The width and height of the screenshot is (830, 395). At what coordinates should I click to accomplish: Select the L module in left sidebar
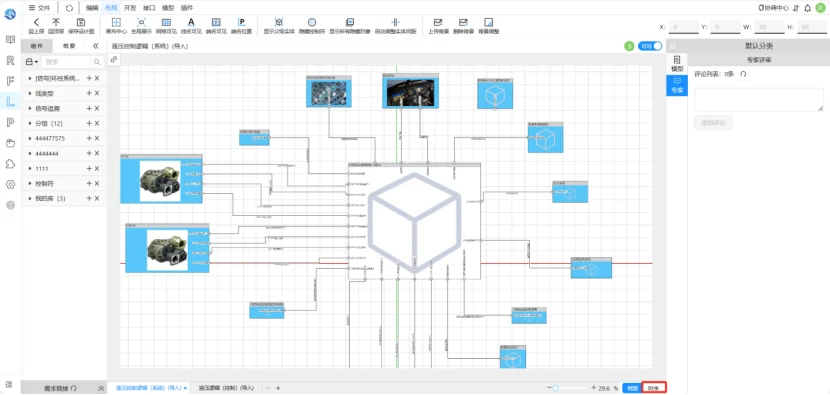point(10,101)
